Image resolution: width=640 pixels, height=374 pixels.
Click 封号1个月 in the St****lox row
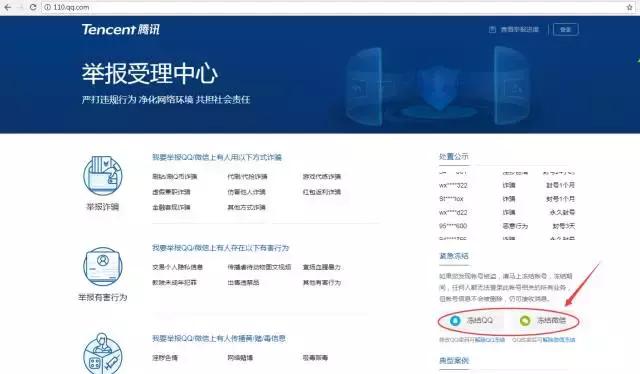pos(561,199)
